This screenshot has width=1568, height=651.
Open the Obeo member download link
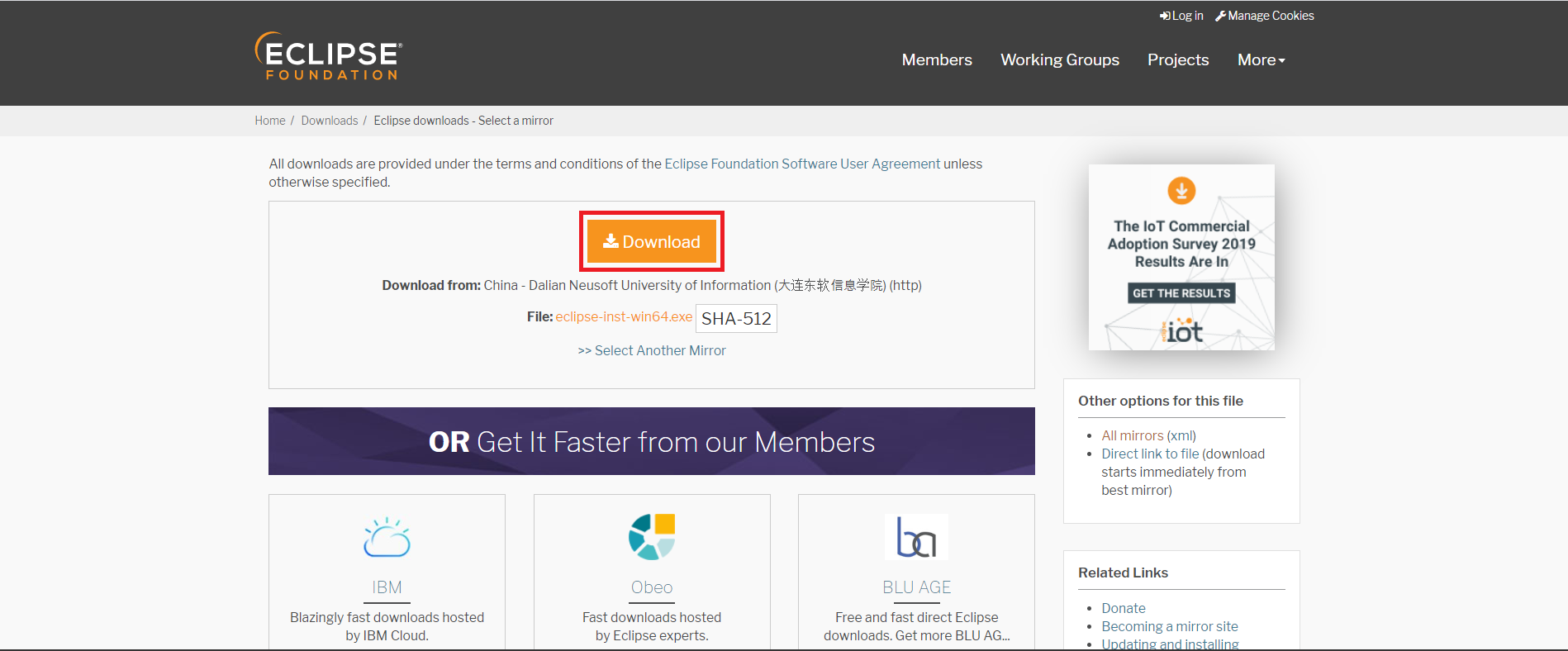tap(652, 587)
